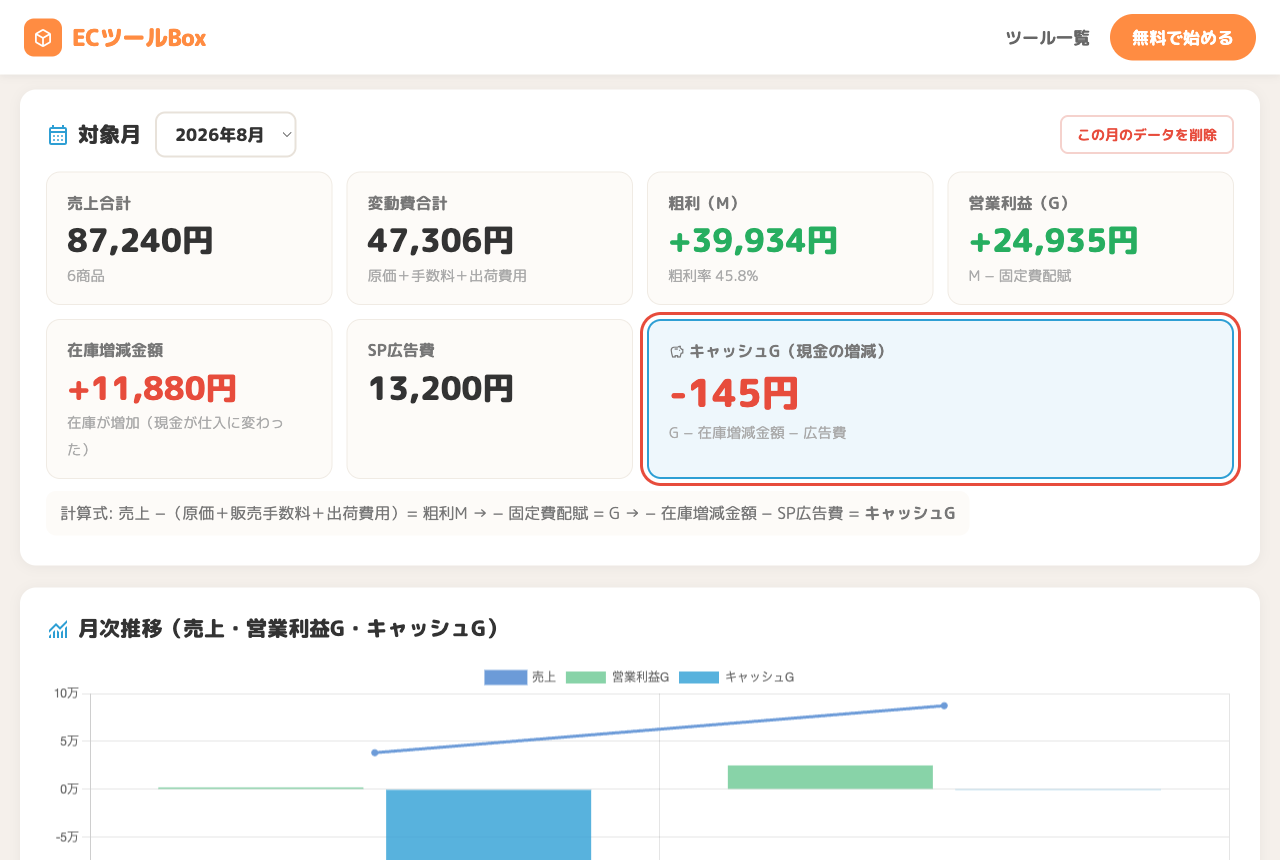The height and width of the screenshot is (860, 1280).
Task: Click the upper-right 売上 line data point
Action: pos(944,706)
